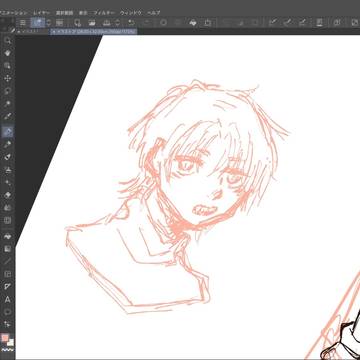Select the Balloon tool
Image resolution: width=360 pixels, height=360 pixels.
[x=8, y=312]
